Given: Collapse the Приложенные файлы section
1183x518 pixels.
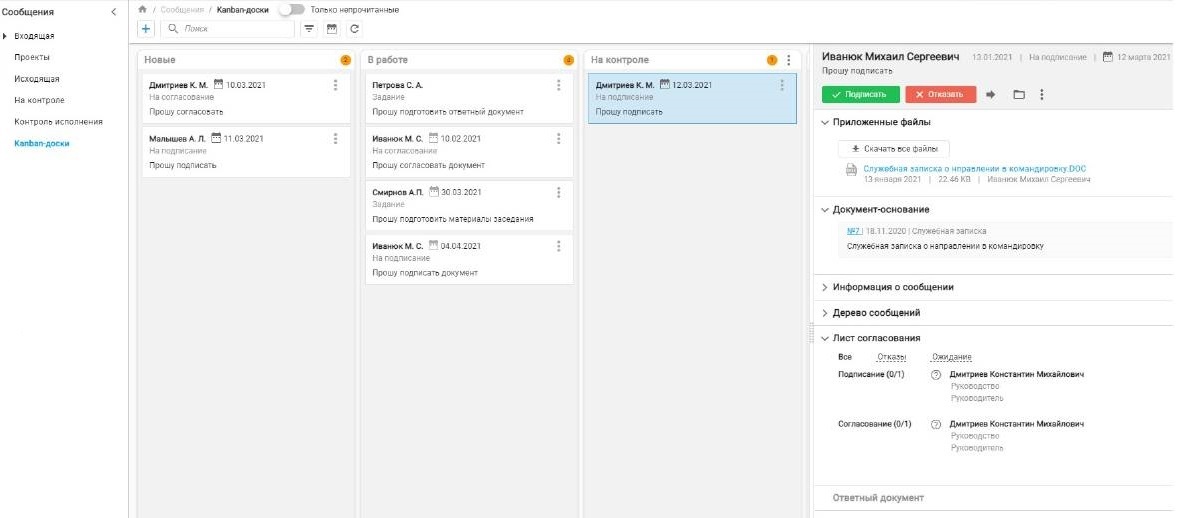Looking at the screenshot, I should (x=825, y=122).
